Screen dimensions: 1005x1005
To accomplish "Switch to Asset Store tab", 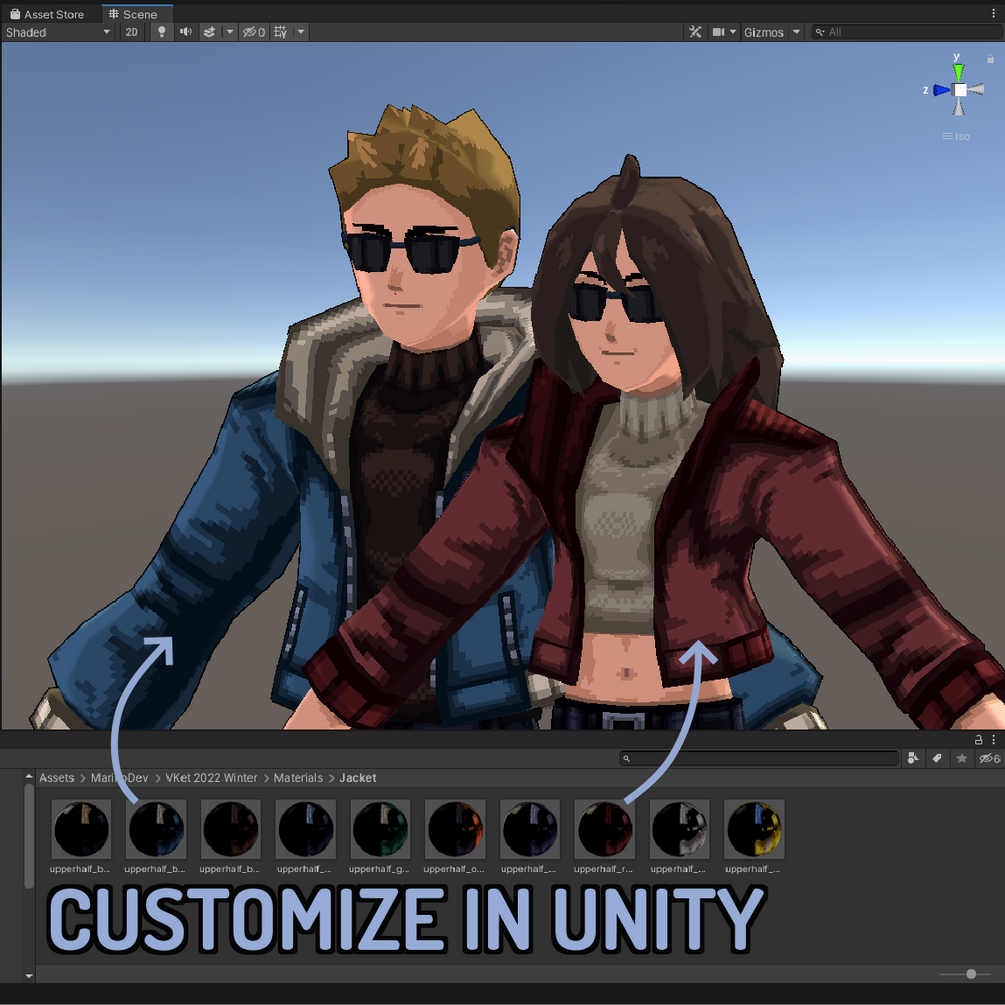I will [47, 14].
